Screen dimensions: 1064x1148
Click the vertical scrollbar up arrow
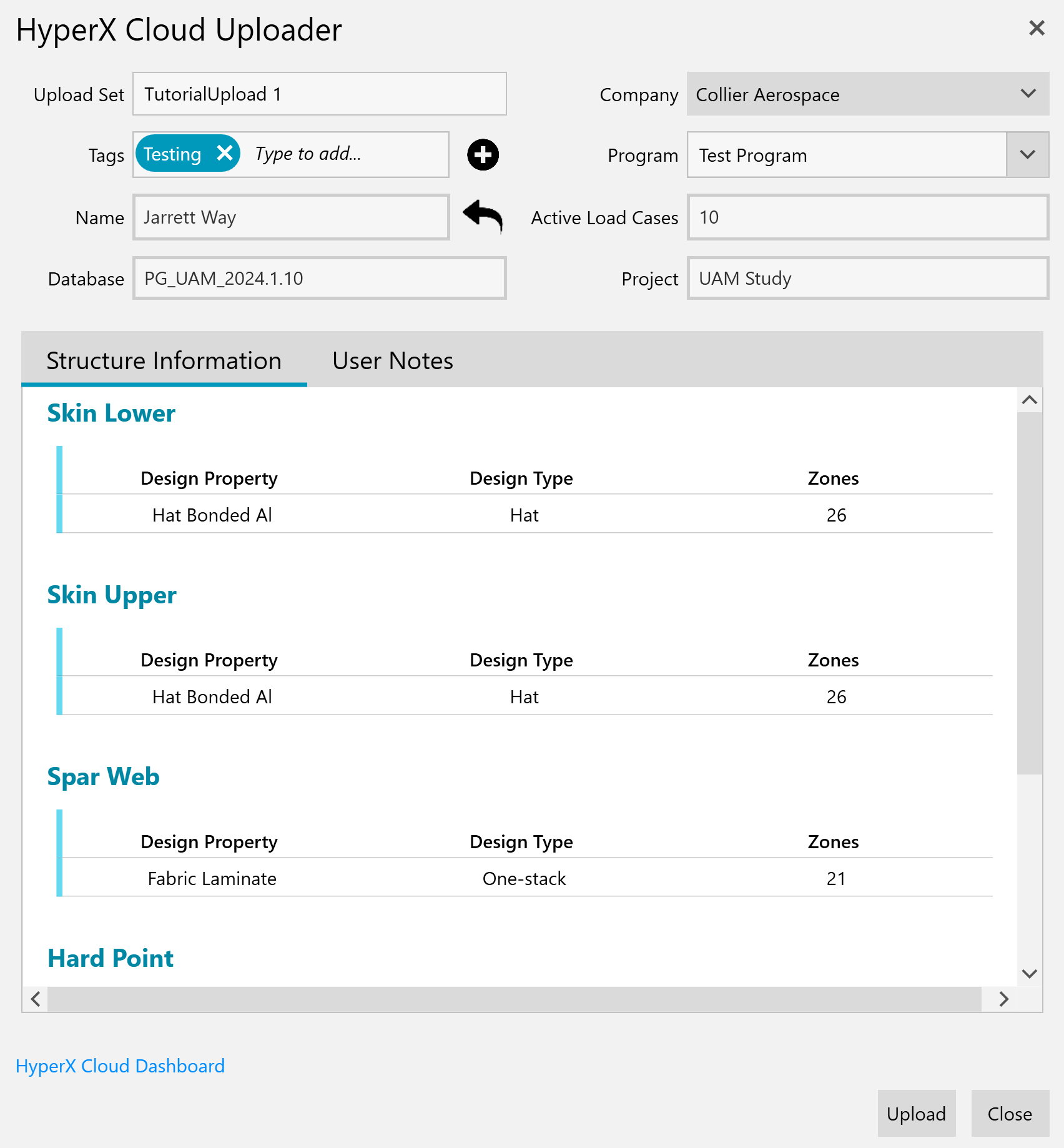click(x=1030, y=400)
